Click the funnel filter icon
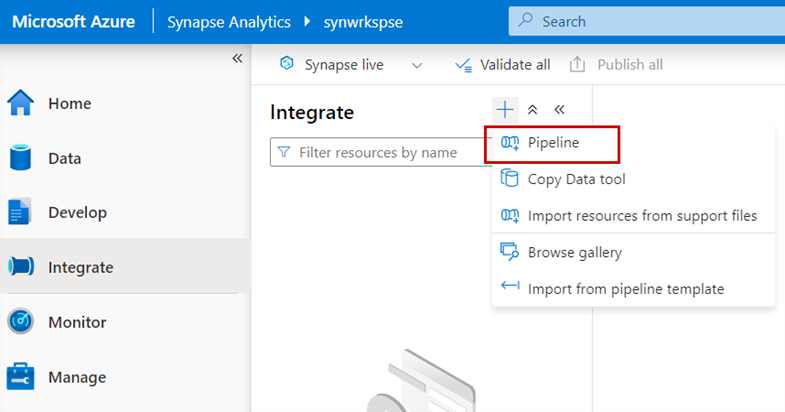785x412 pixels. 284,152
